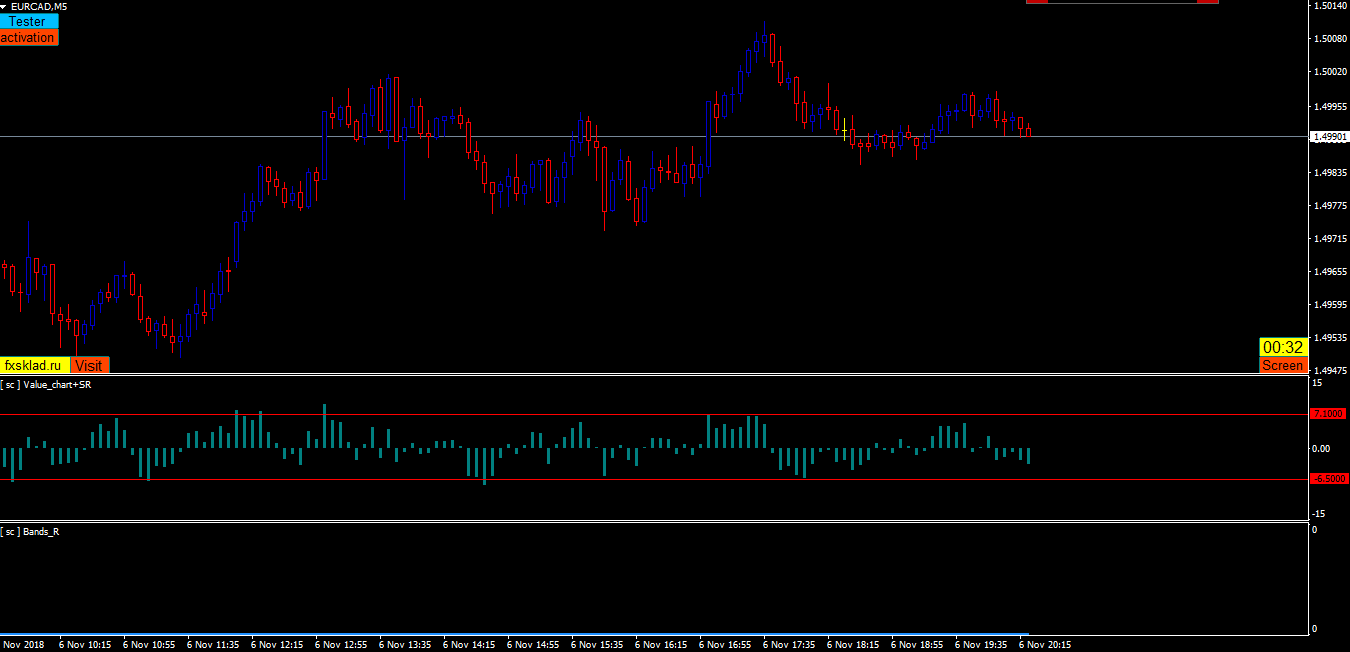Click the "6 Nov 18:55" time label
The width and height of the screenshot is (1350, 652).
[x=917, y=645]
